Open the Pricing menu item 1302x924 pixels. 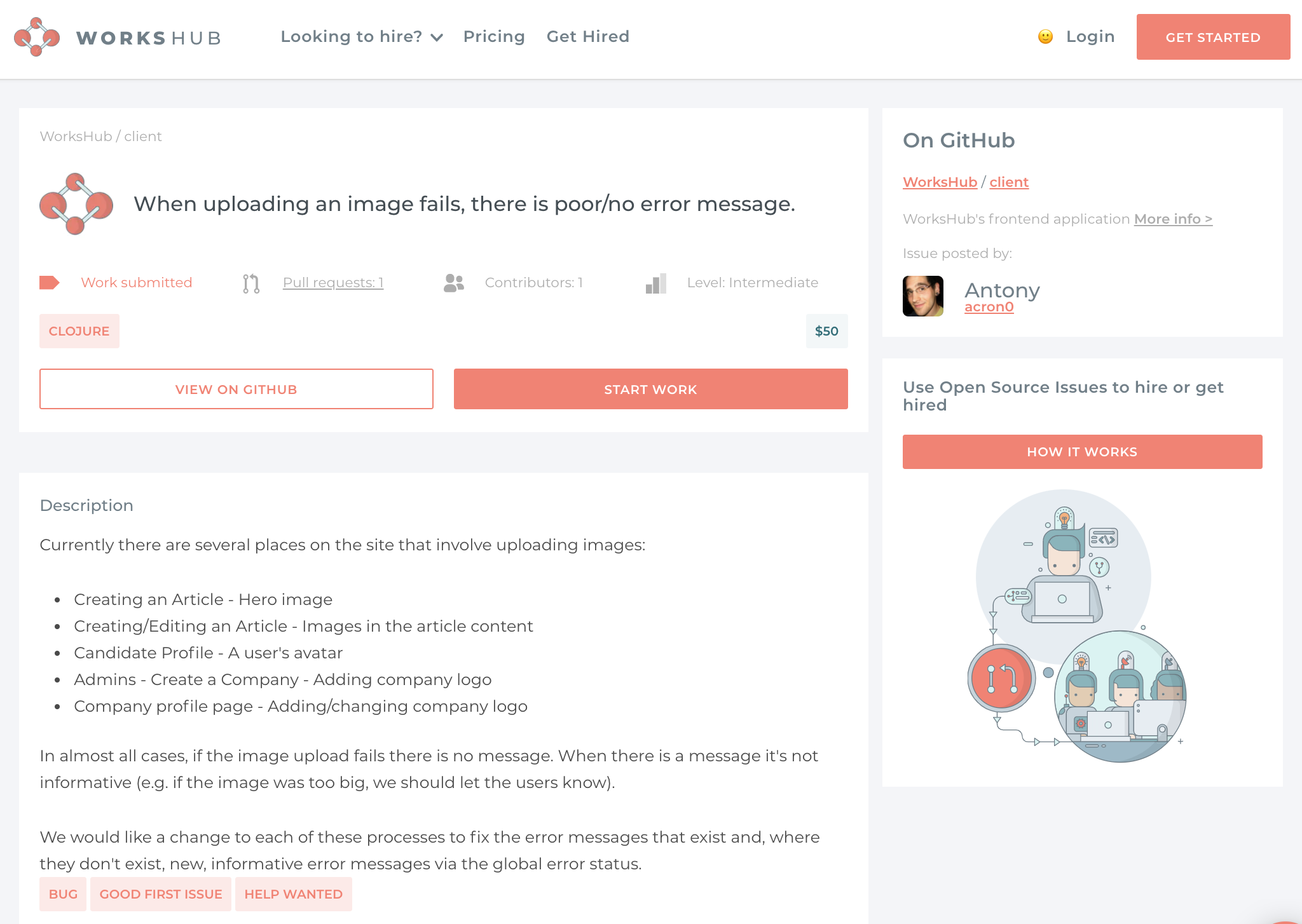[x=494, y=37]
